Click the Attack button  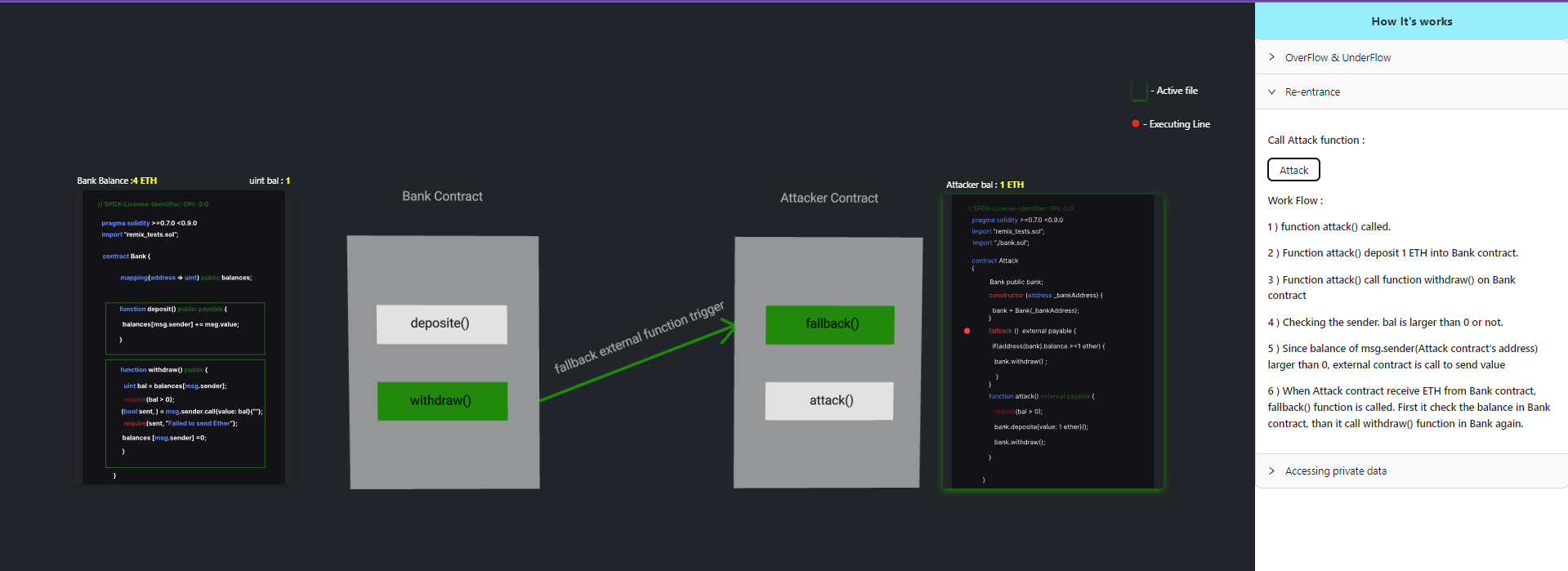(x=1293, y=170)
